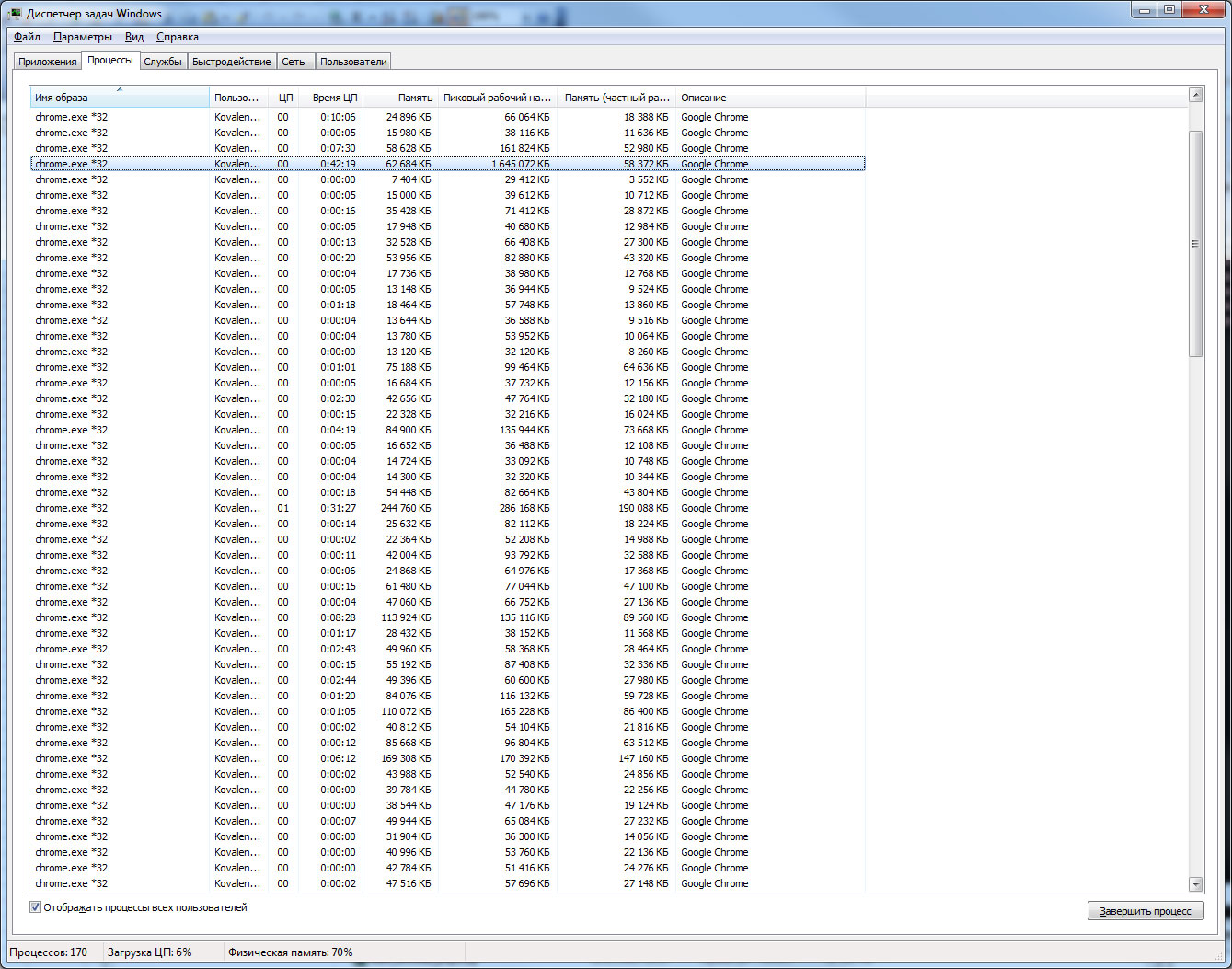Open the Параметры menu
The height and width of the screenshot is (969, 1232).
pos(83,37)
